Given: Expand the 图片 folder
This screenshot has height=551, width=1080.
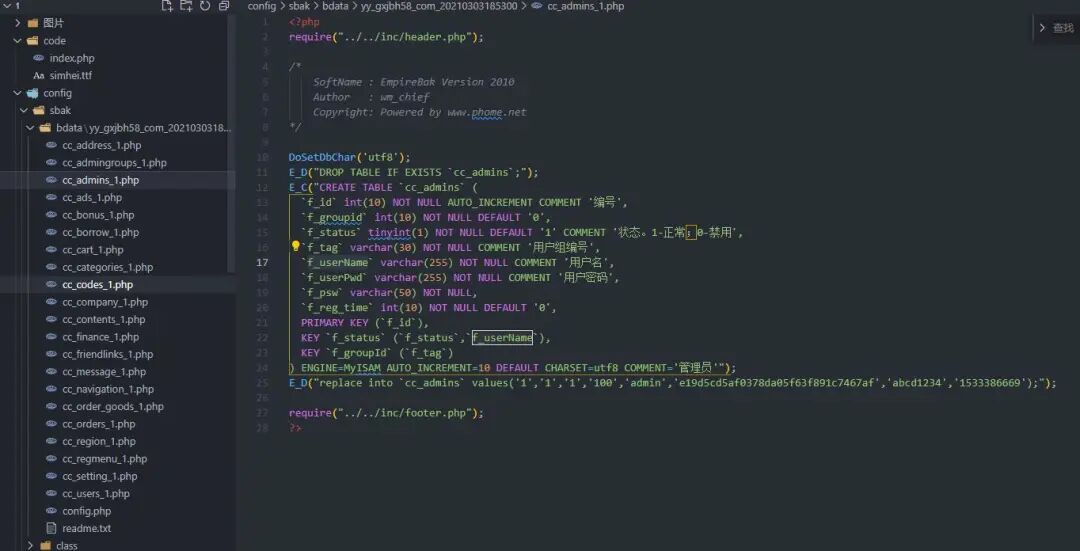Looking at the screenshot, I should coord(18,23).
